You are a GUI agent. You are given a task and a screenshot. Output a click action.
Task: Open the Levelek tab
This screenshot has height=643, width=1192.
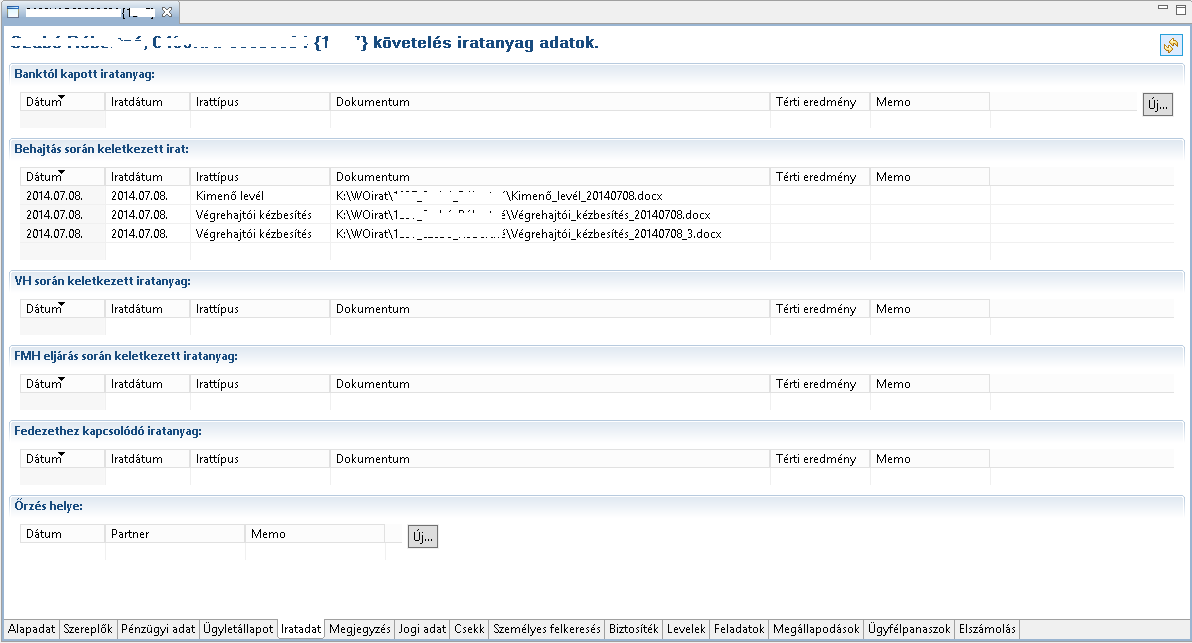tap(687, 629)
